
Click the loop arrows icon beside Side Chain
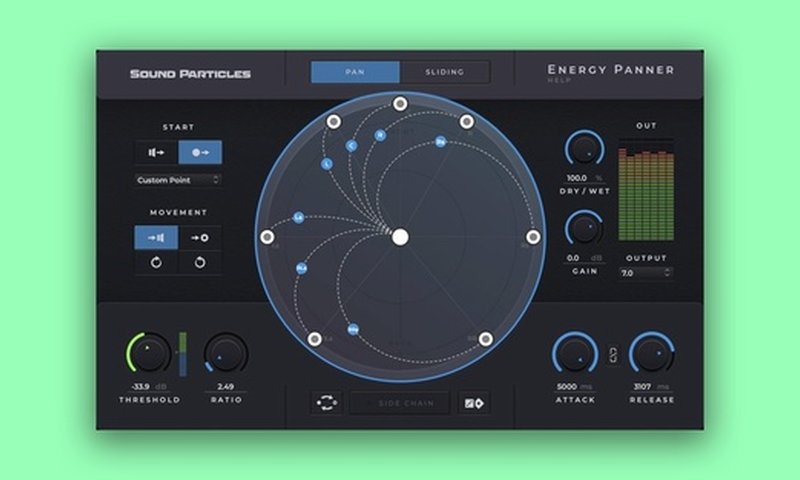(x=327, y=403)
